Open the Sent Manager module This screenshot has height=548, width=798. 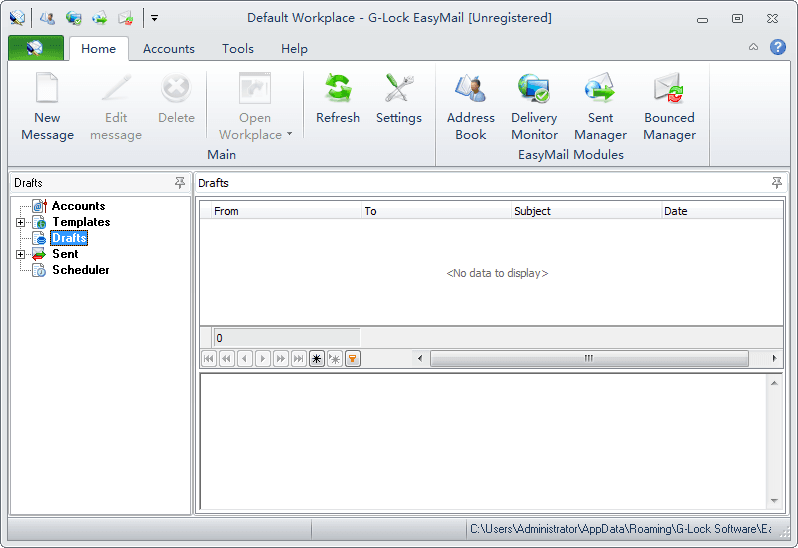pyautogui.click(x=600, y=107)
